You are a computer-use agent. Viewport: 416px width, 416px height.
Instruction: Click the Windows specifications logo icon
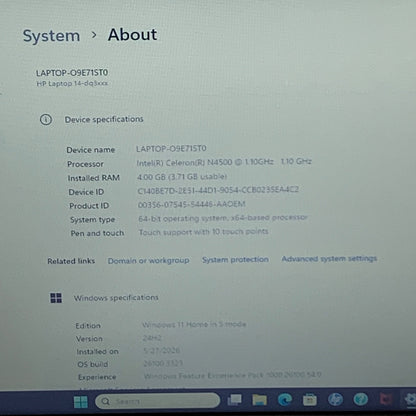tap(56, 298)
